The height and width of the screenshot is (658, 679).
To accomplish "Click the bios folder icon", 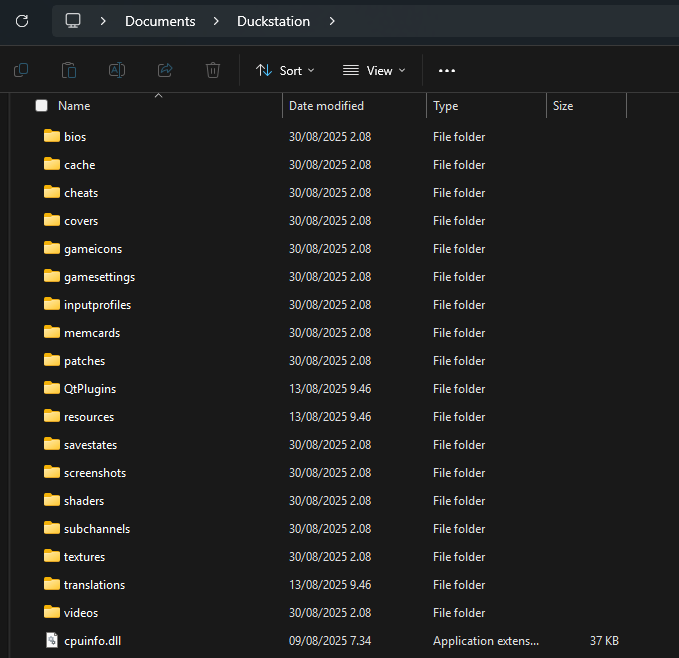I will click(52, 136).
